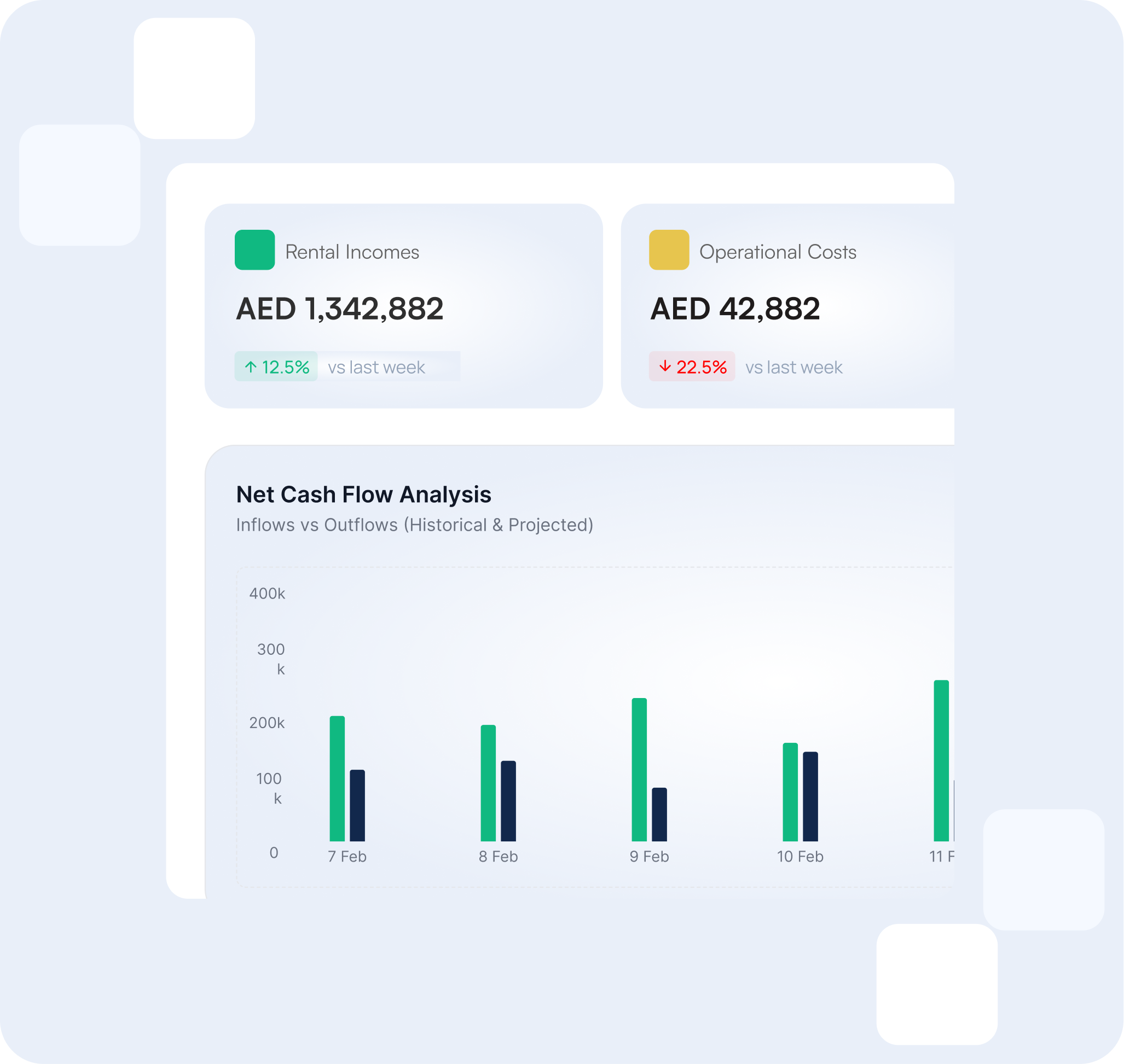Click the navy outflow bar for 10 Feb

(x=811, y=797)
